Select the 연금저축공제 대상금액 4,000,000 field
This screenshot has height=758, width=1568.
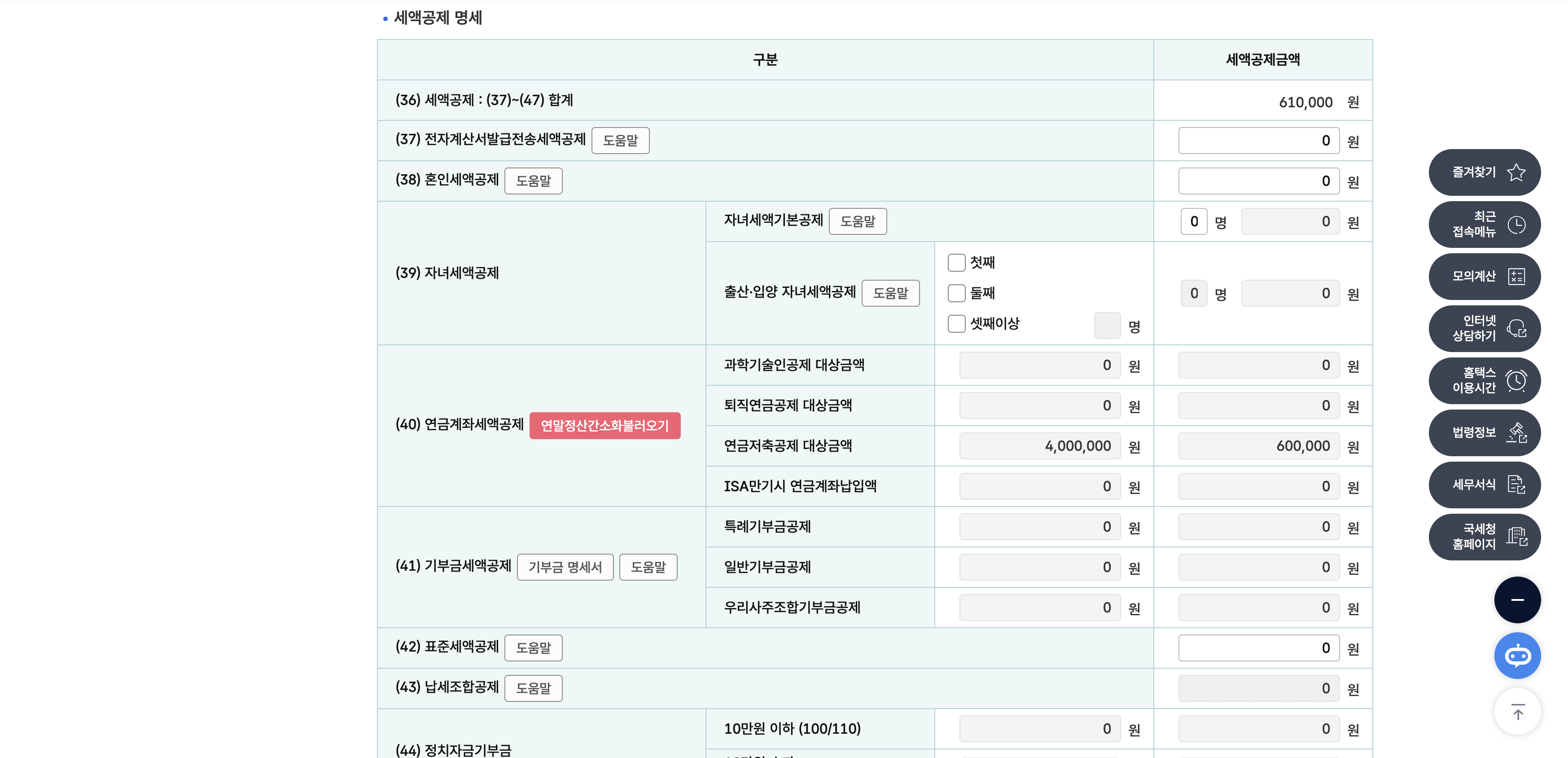(x=1040, y=445)
